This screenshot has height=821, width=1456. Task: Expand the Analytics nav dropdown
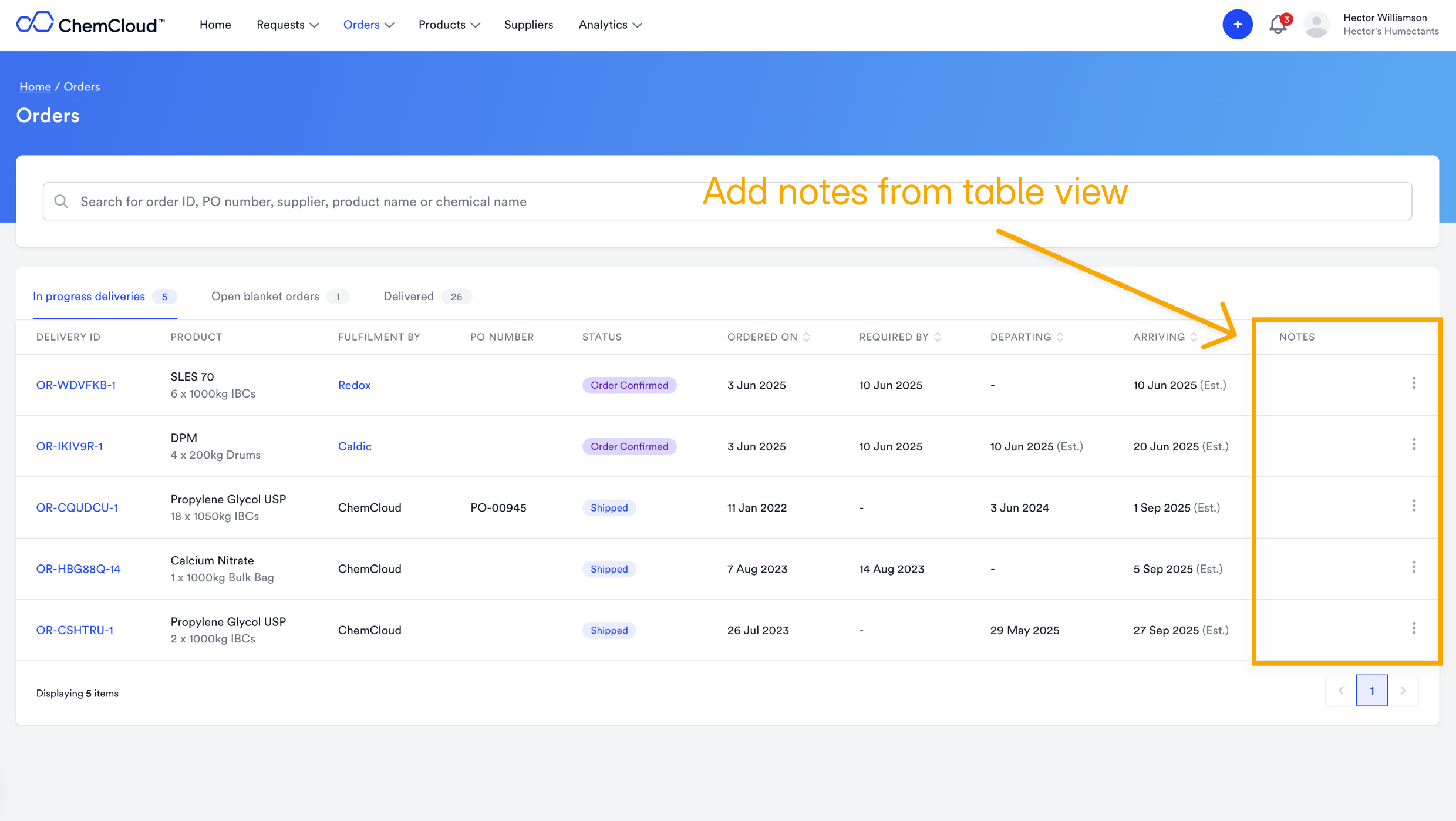[611, 25]
